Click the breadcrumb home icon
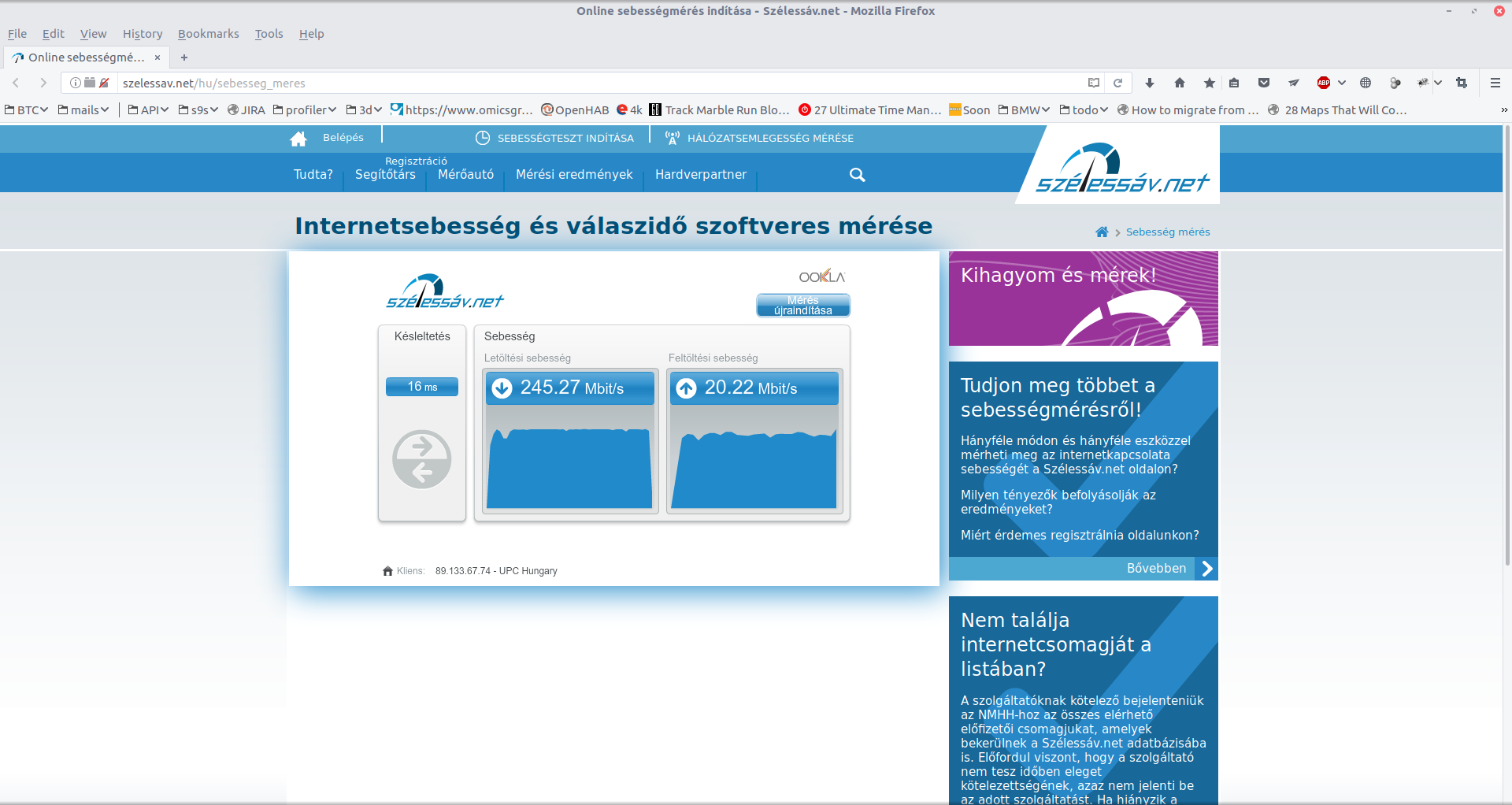The height and width of the screenshot is (805, 1512). point(1102,232)
